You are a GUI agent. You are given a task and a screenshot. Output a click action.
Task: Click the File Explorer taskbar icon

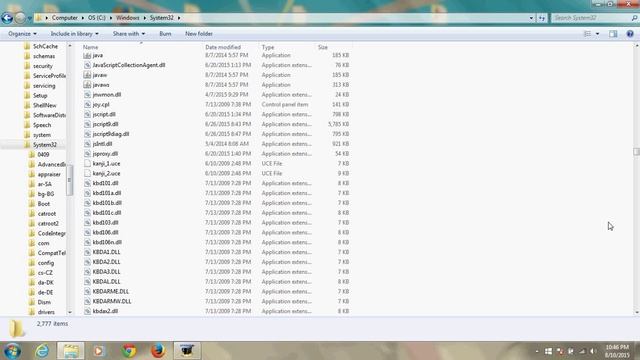71,351
